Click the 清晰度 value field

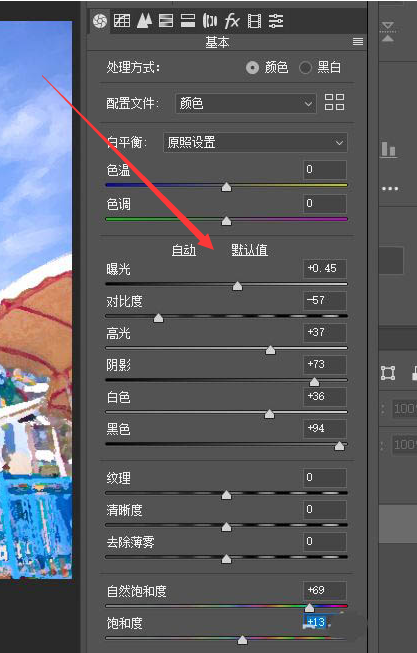(325, 509)
